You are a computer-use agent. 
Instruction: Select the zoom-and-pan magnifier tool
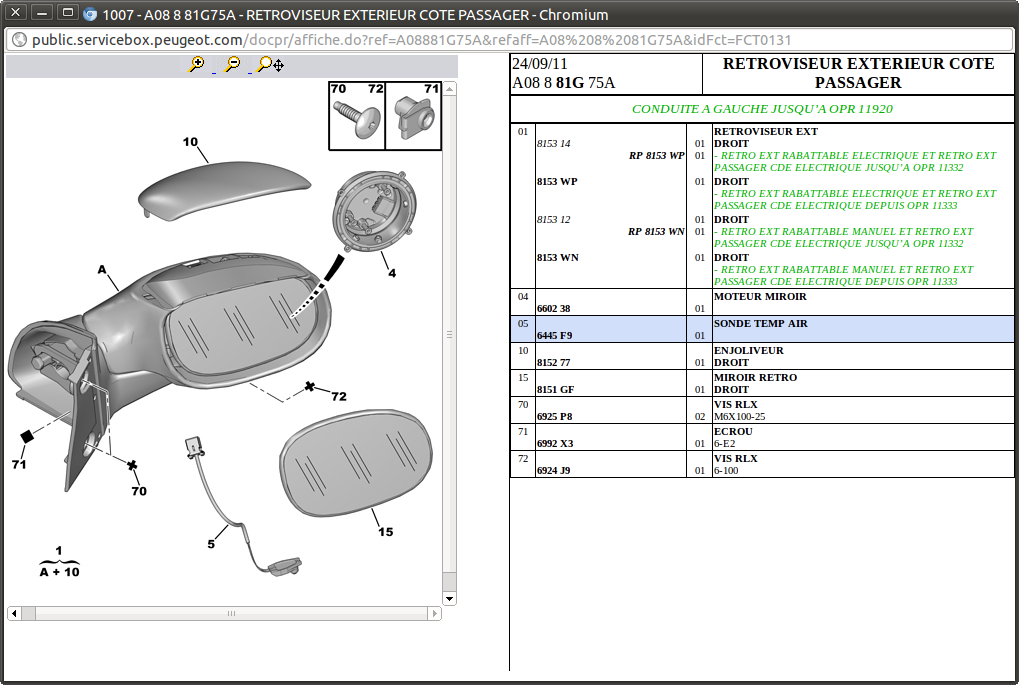point(270,64)
